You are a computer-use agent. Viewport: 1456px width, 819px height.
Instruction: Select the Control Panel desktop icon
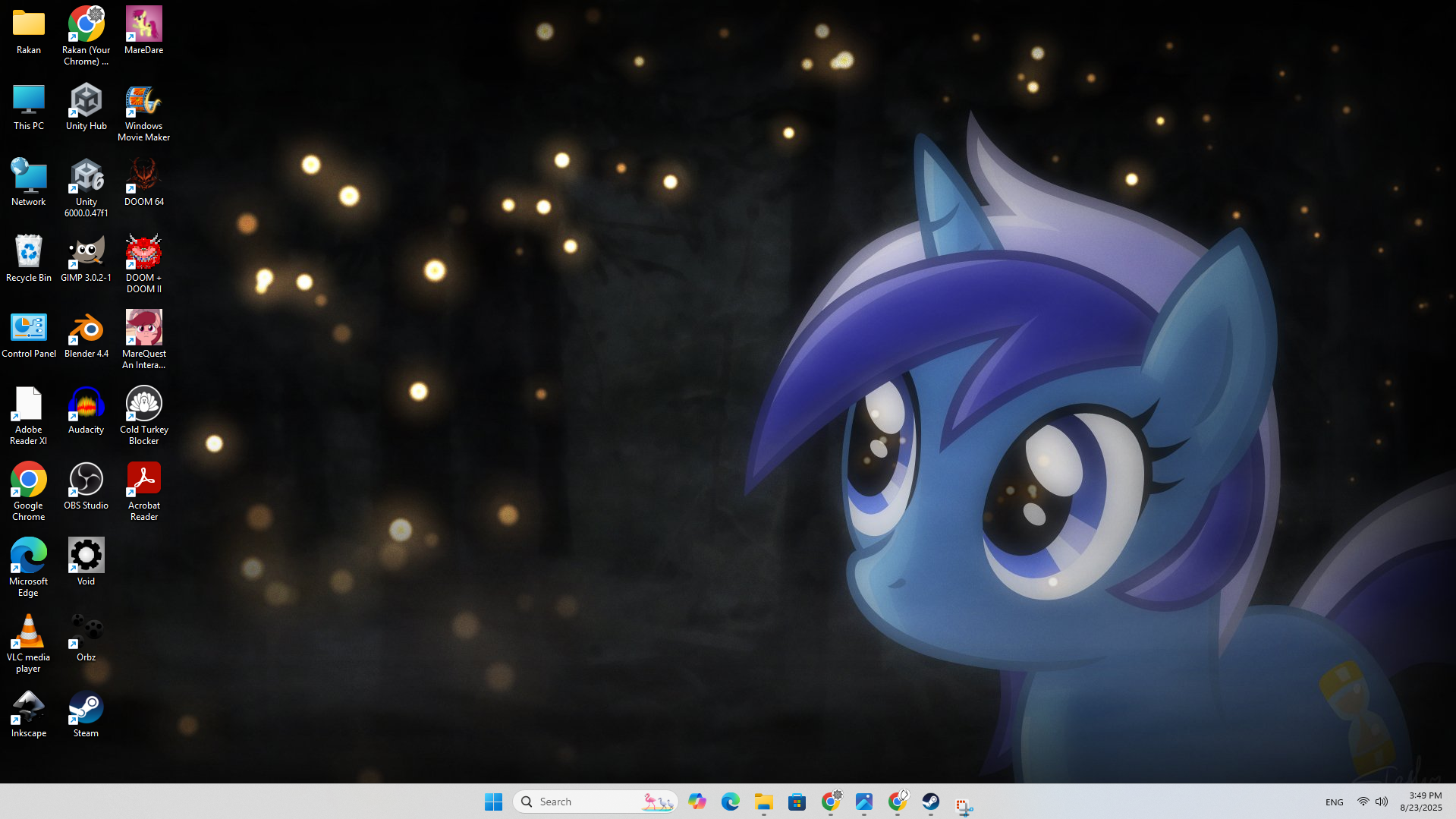(29, 335)
